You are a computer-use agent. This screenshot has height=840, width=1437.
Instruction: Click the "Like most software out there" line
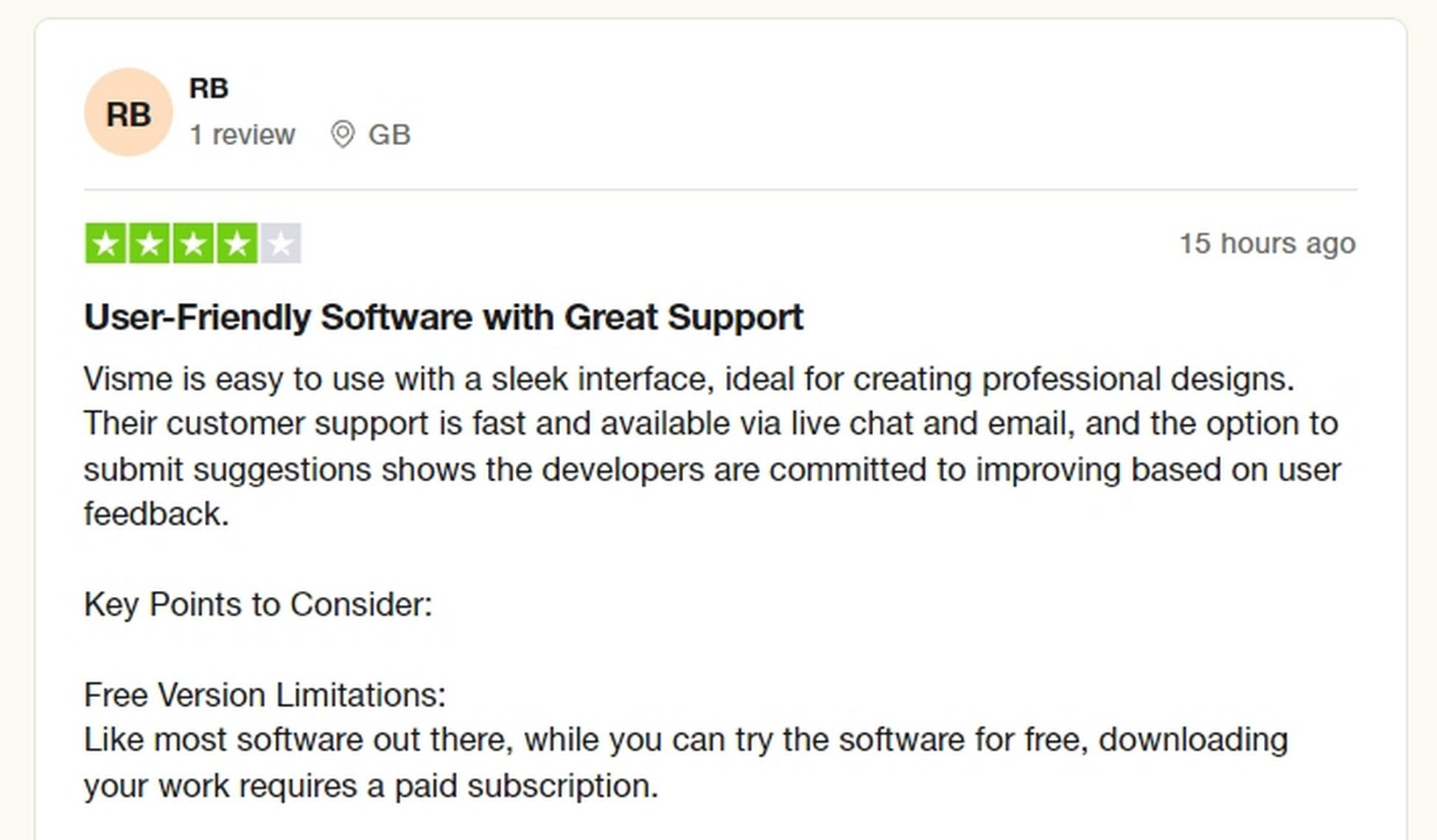click(686, 740)
